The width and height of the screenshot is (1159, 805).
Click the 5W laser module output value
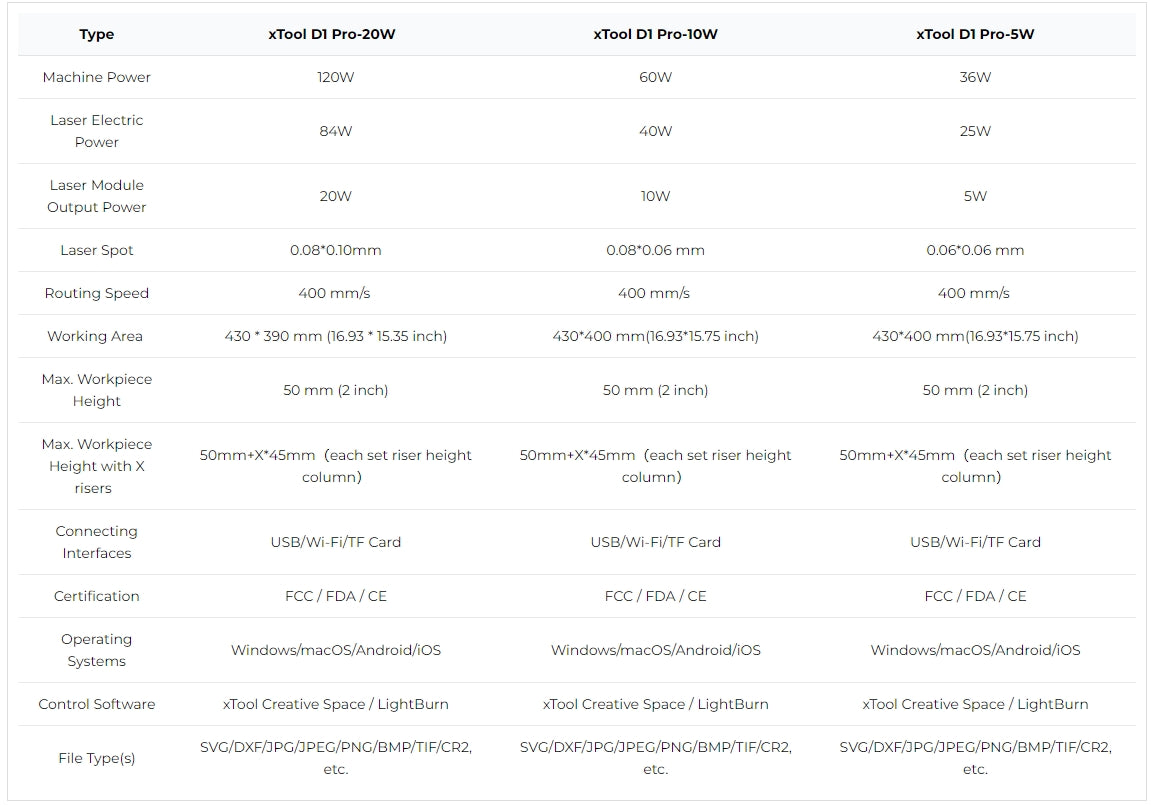coord(975,196)
